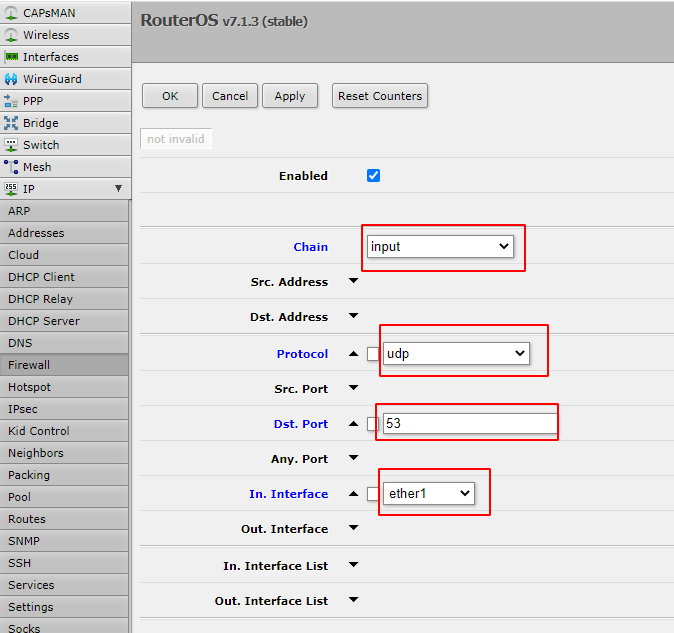Image resolution: width=674 pixels, height=633 pixels.
Task: Expand the In. Interface List field
Action: tap(354, 565)
